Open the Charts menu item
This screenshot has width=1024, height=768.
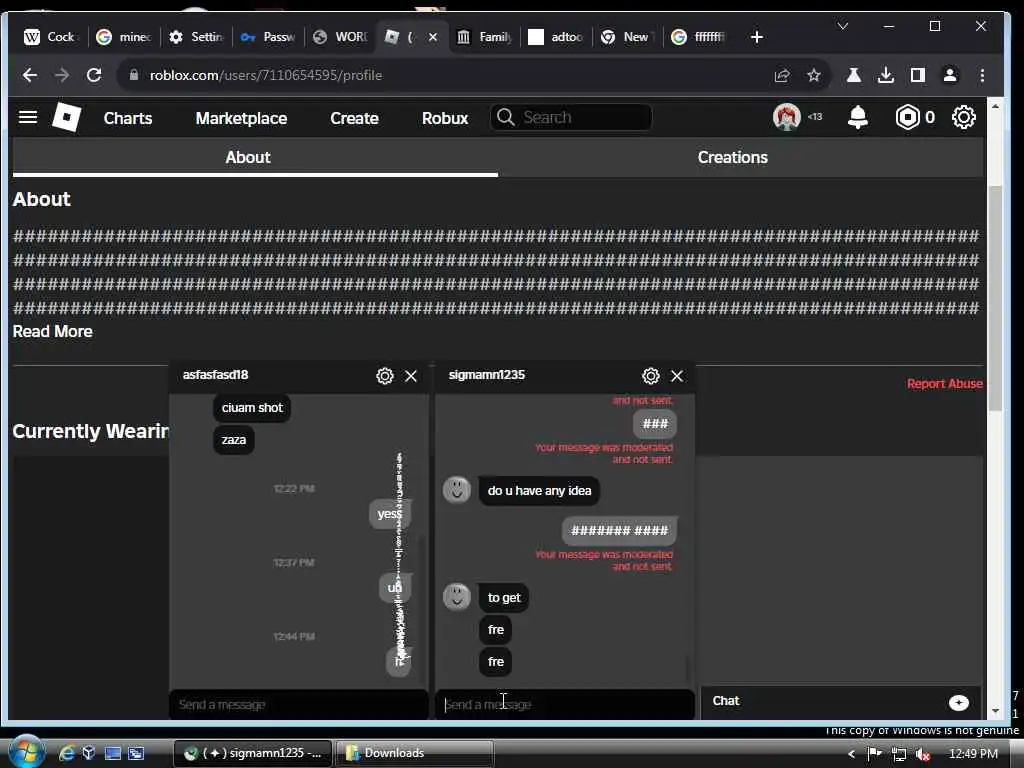(128, 118)
